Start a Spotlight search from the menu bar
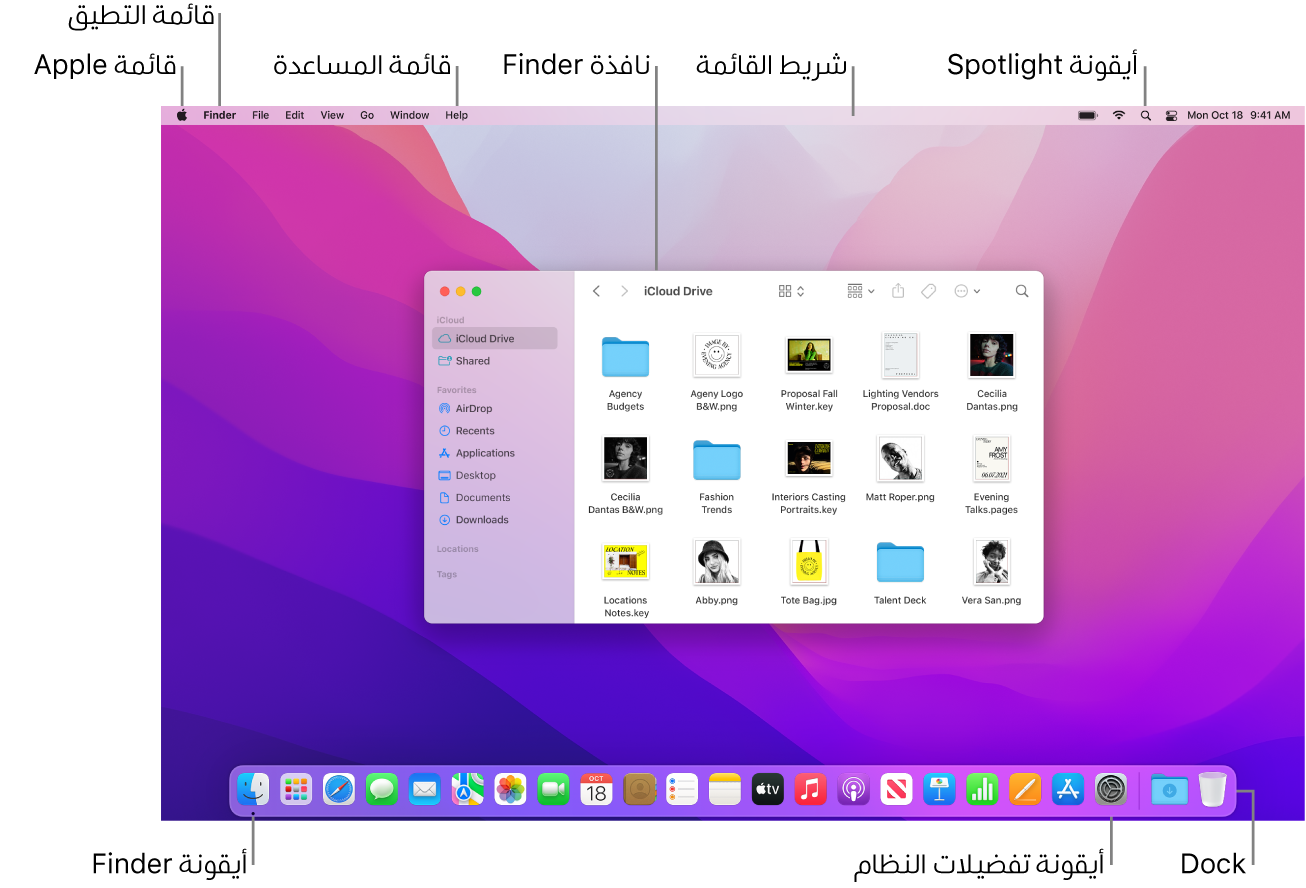This screenshot has height=888, width=1306. click(1144, 114)
